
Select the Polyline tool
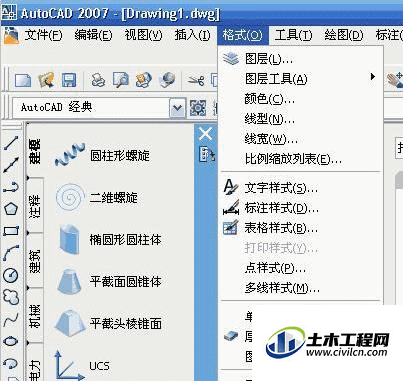coord(11,187)
